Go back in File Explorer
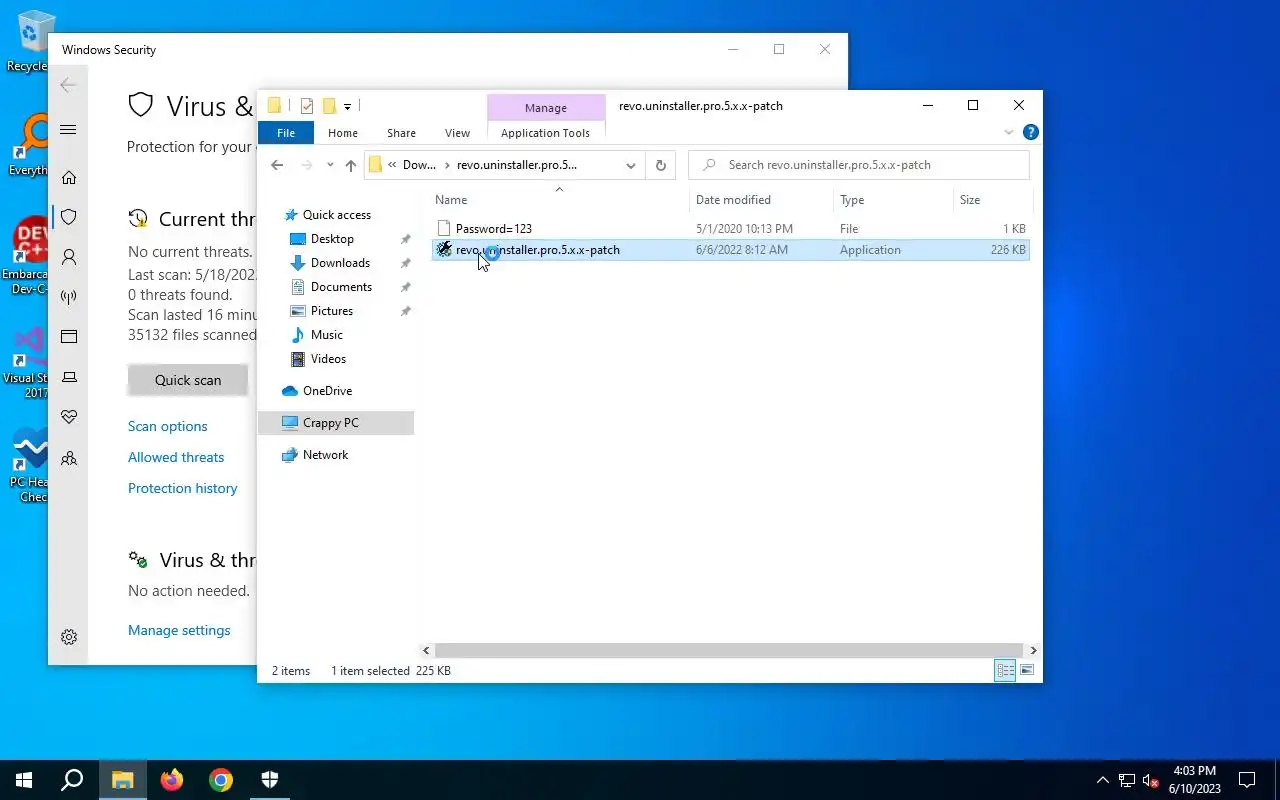 click(x=277, y=165)
